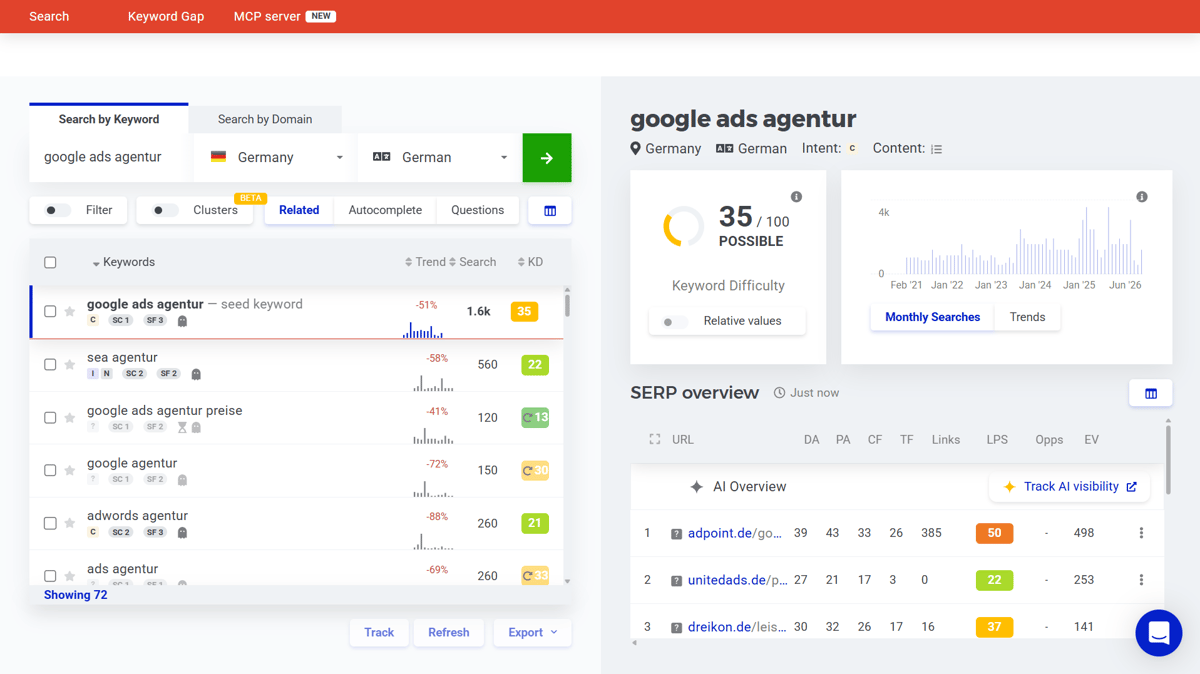Sort by the Search column
Image resolution: width=1200 pixels, height=674 pixels.
tap(472, 263)
